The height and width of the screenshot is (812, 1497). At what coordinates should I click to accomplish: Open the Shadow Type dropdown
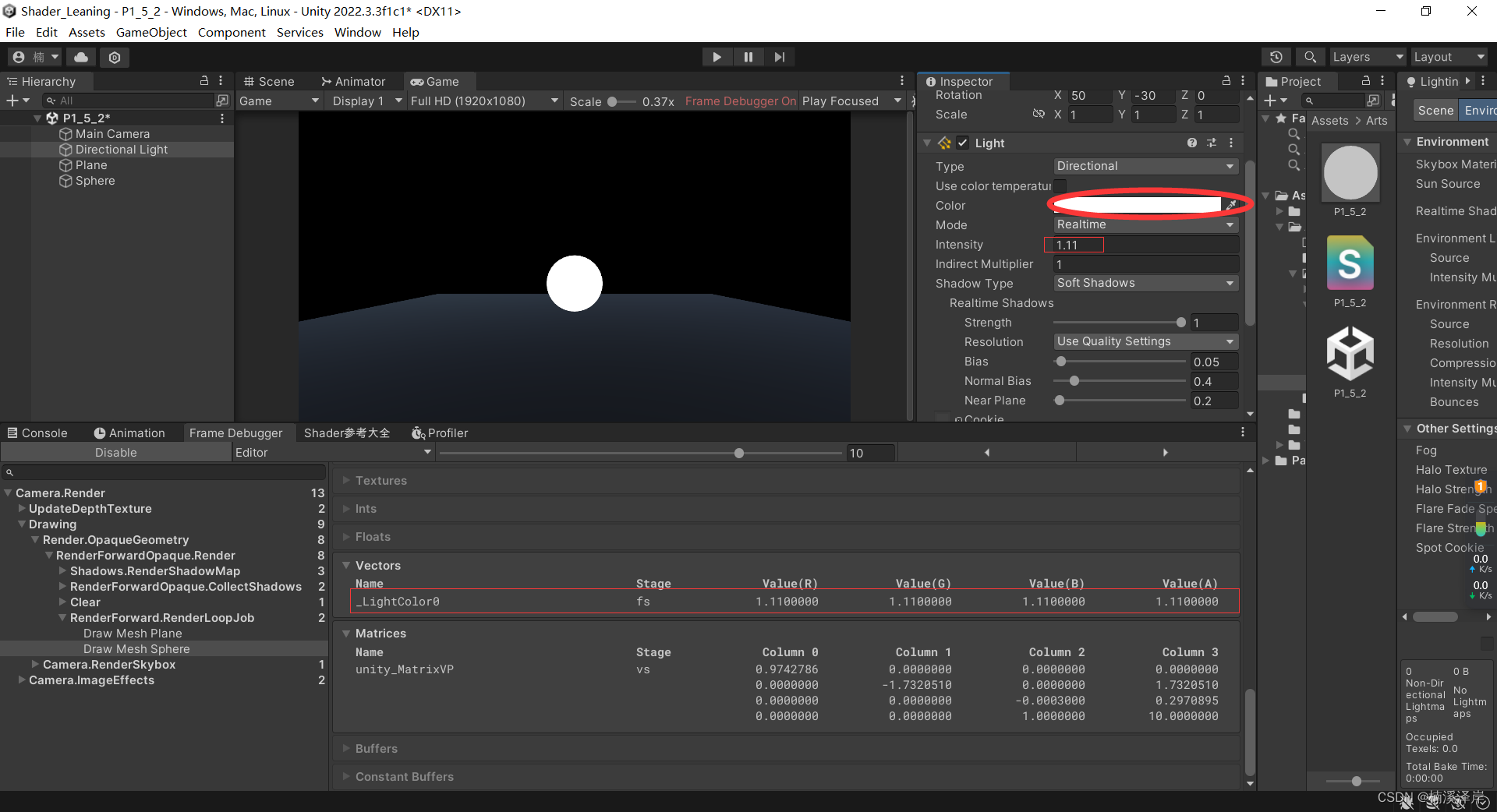tap(1145, 283)
